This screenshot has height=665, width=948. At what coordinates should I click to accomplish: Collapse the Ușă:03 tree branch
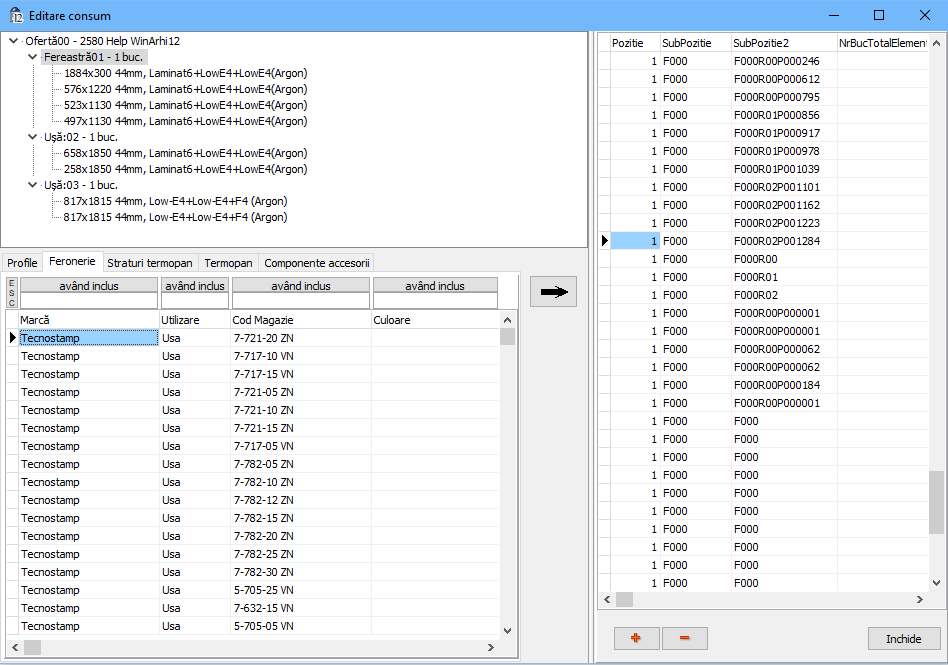(33, 185)
